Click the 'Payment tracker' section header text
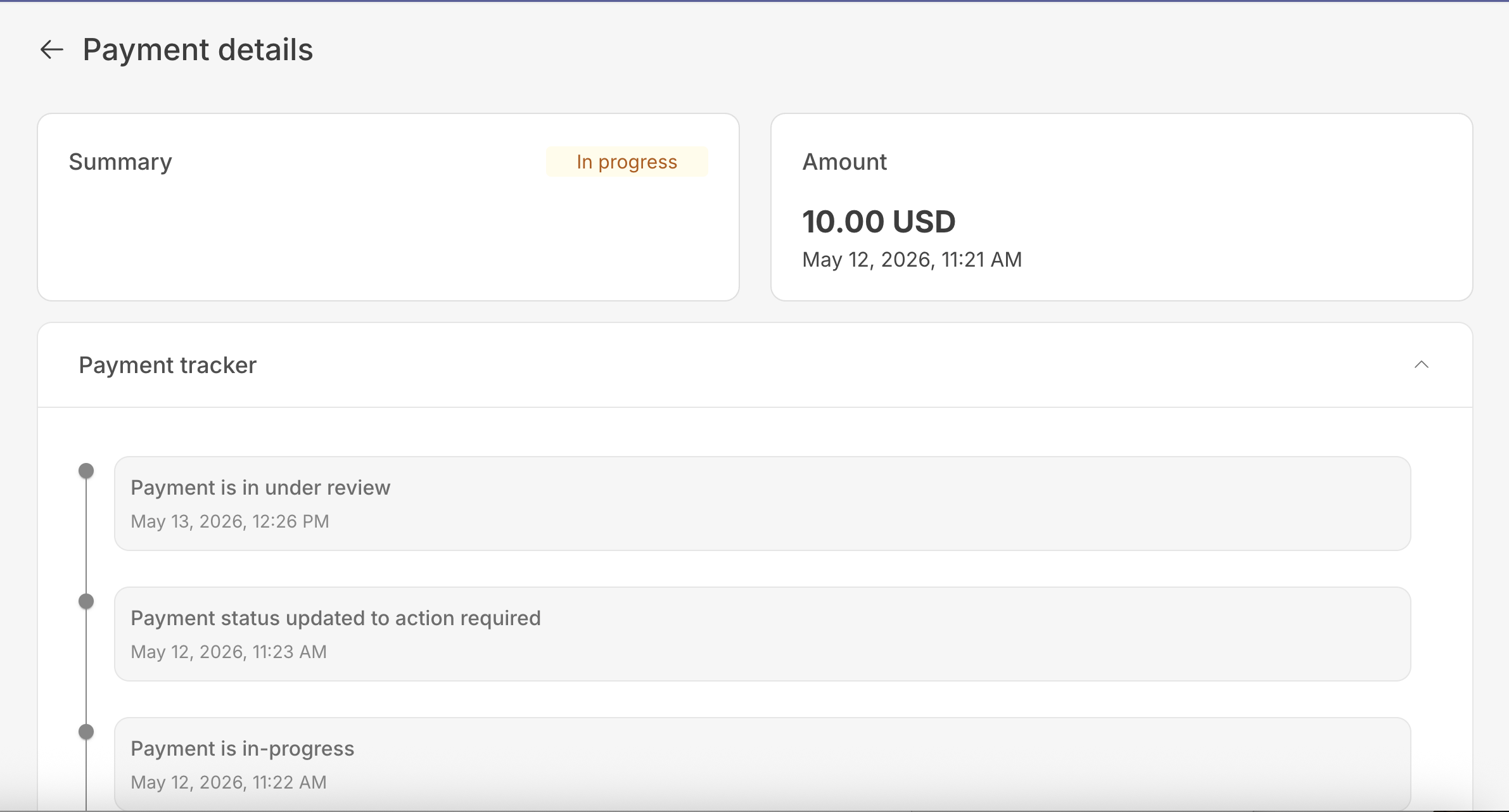 tap(167, 365)
